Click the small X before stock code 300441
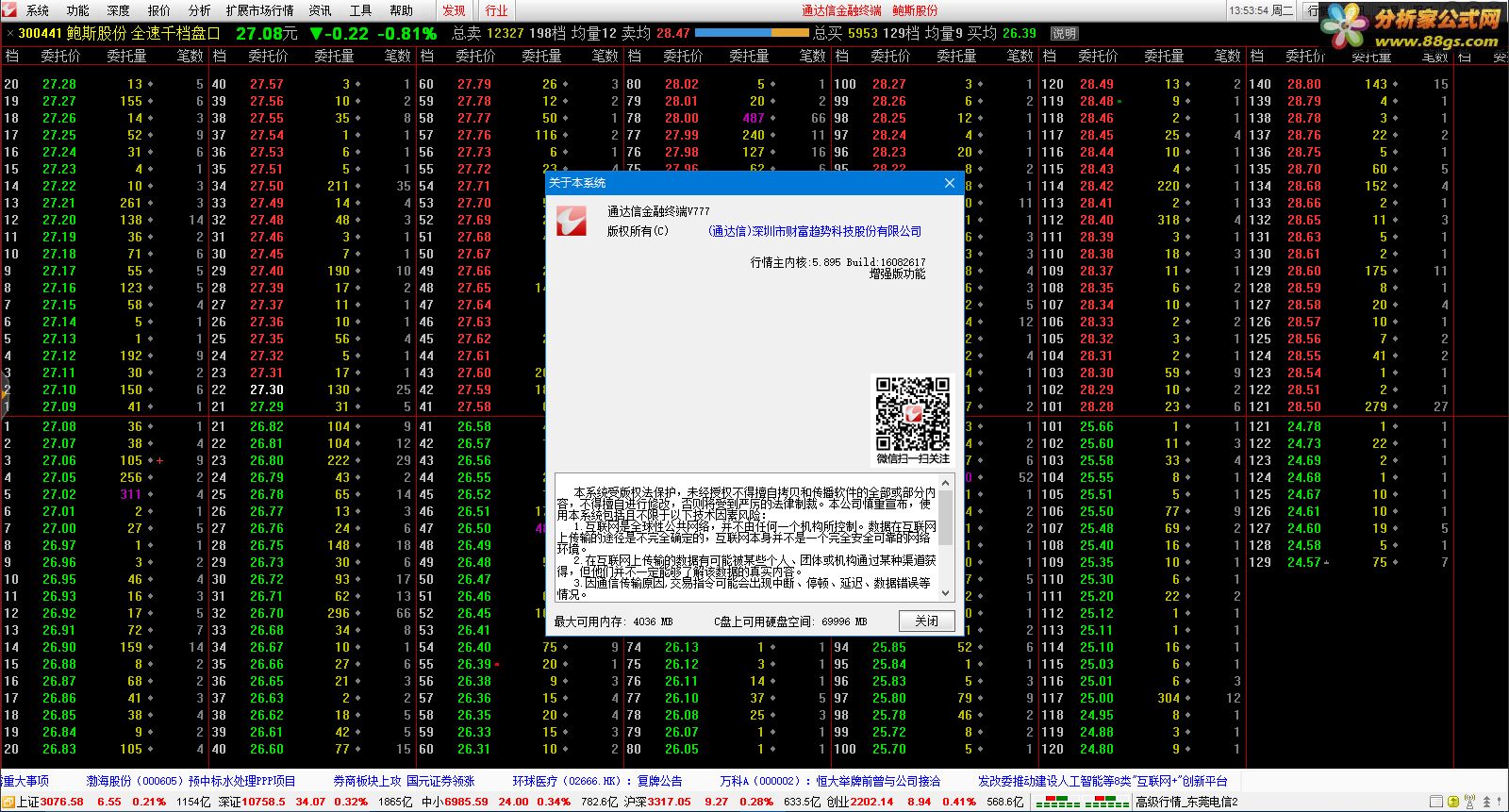Screen dimensions: 1509x812 click(9, 34)
